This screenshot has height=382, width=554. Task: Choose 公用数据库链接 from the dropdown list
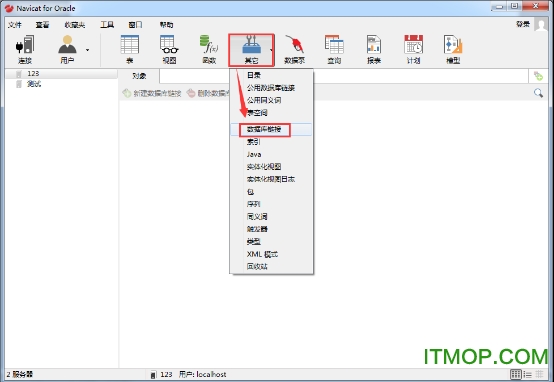(271, 88)
